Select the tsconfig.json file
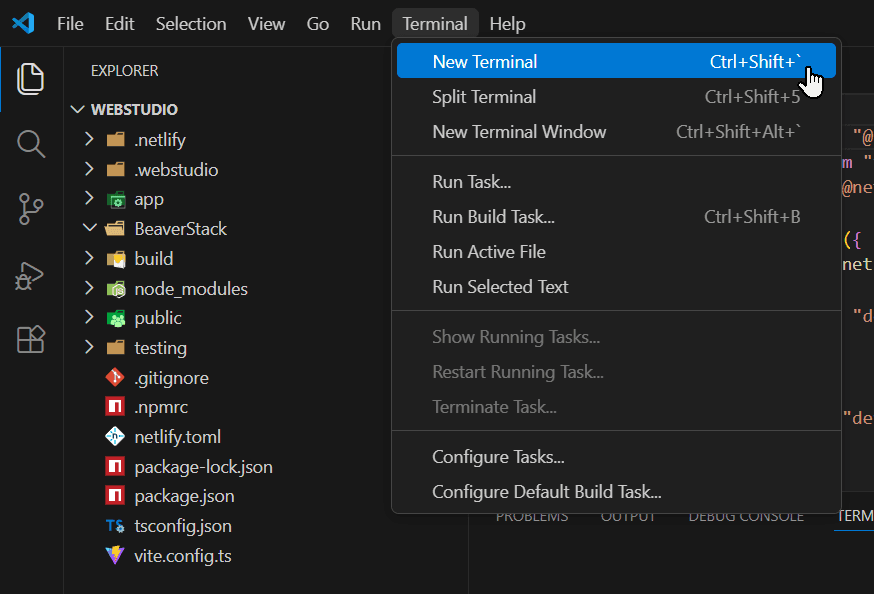This screenshot has width=874, height=594. coord(183,526)
